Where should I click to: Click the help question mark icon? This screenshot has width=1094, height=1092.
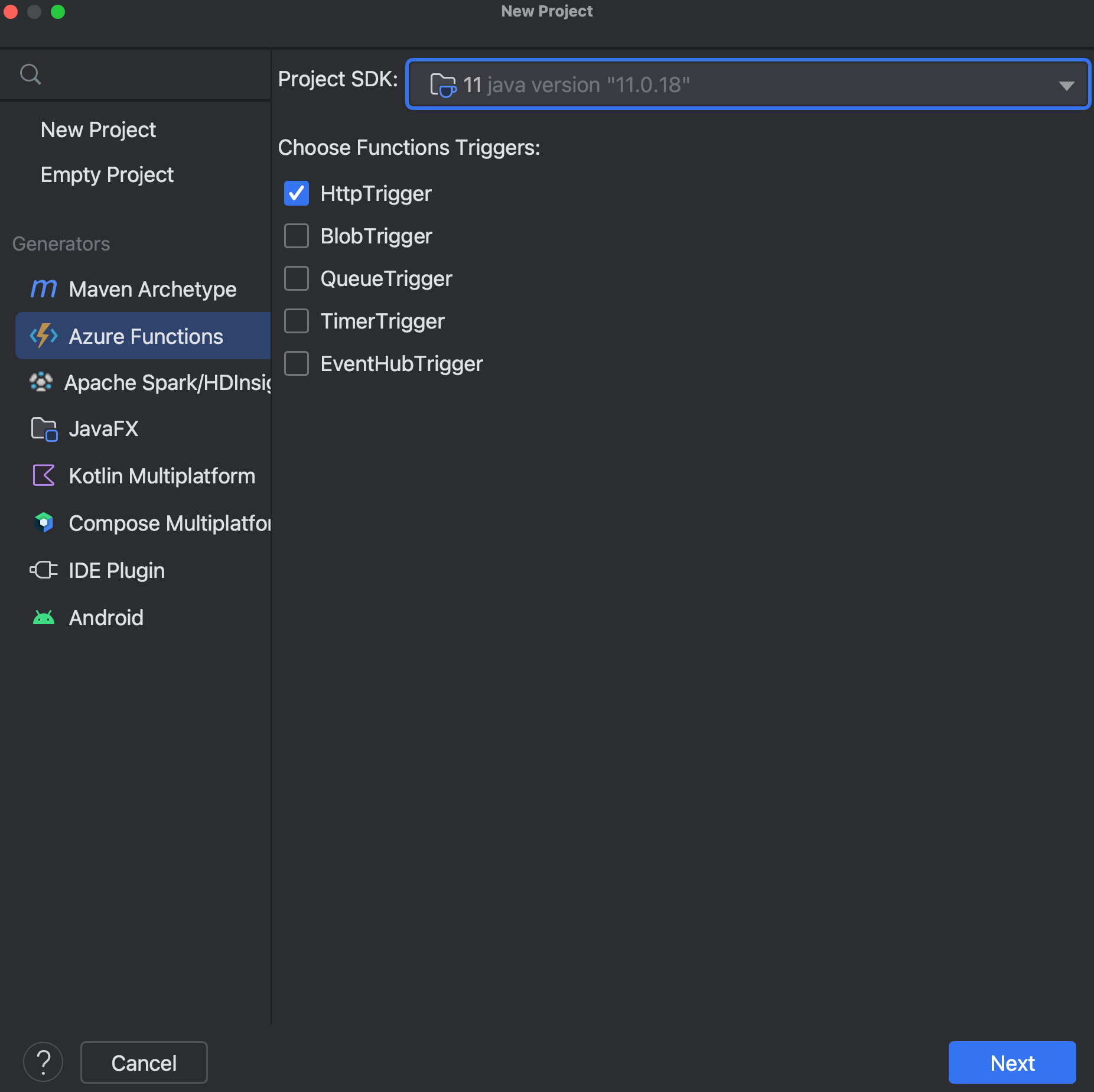click(x=43, y=1062)
